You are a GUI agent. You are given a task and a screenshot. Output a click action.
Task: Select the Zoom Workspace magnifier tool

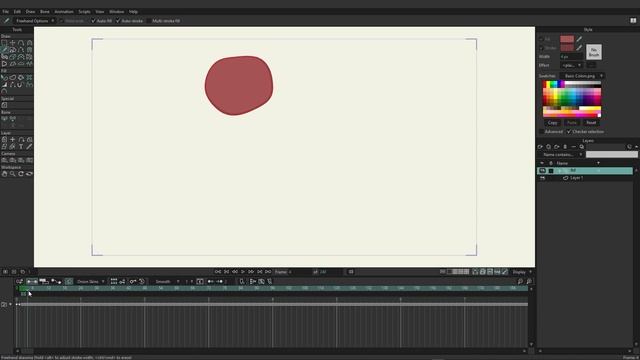[13, 174]
